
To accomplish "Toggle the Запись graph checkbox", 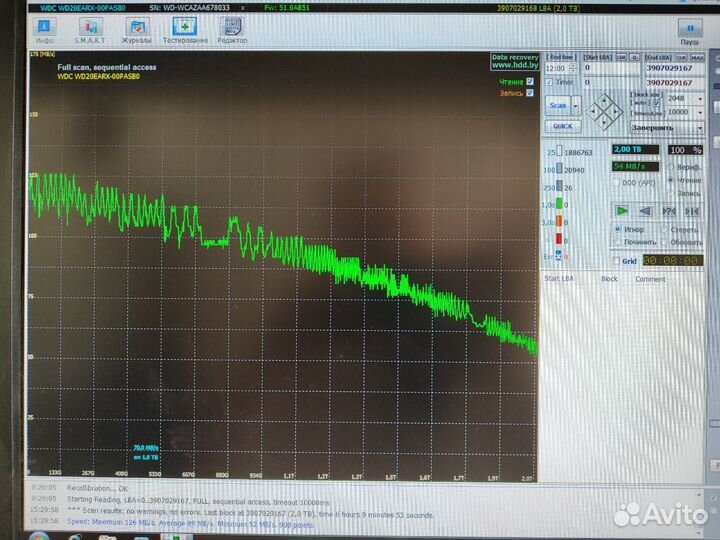I will click(x=530, y=93).
